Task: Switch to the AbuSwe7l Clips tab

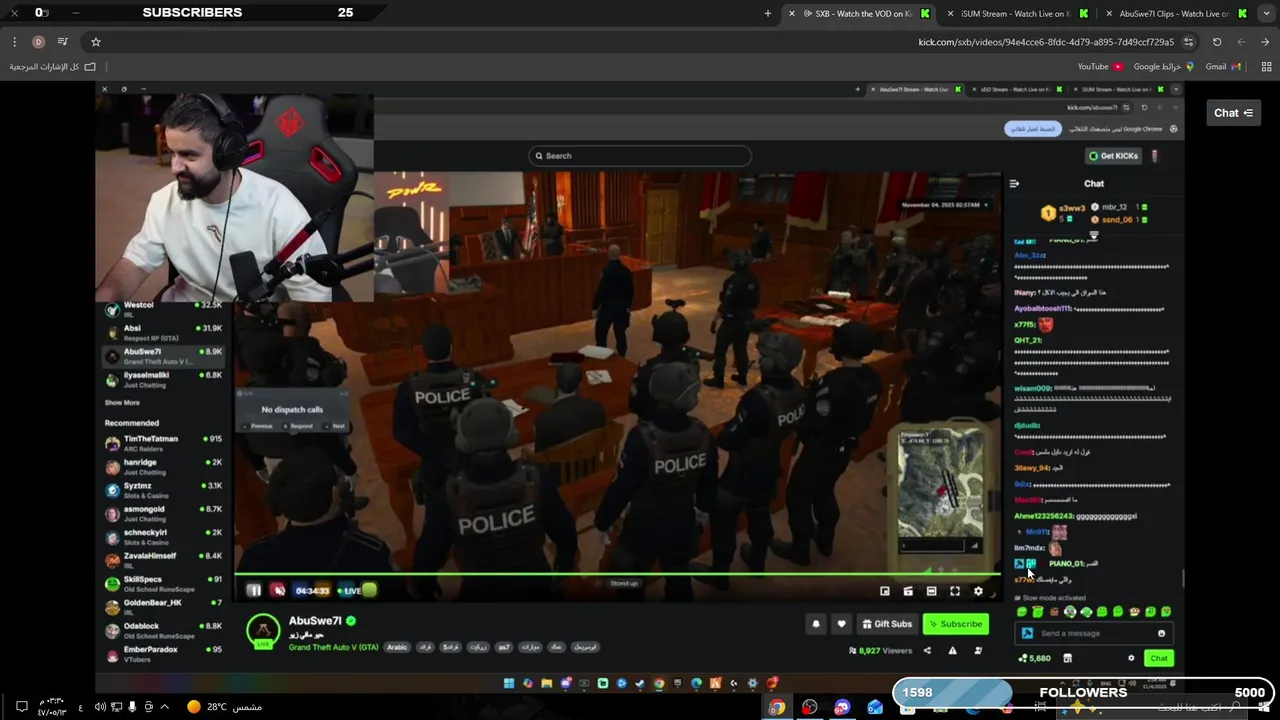Action: tap(1176, 13)
